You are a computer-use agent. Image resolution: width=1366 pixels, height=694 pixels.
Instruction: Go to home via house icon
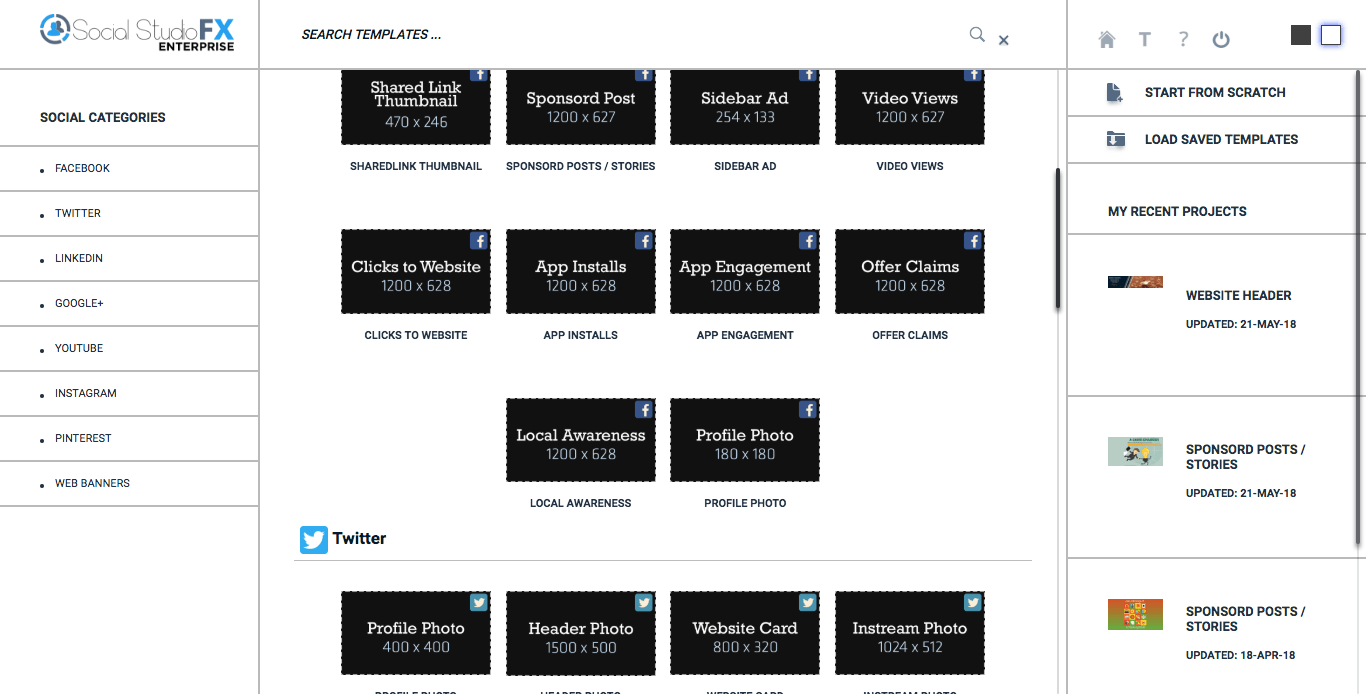pos(1107,39)
